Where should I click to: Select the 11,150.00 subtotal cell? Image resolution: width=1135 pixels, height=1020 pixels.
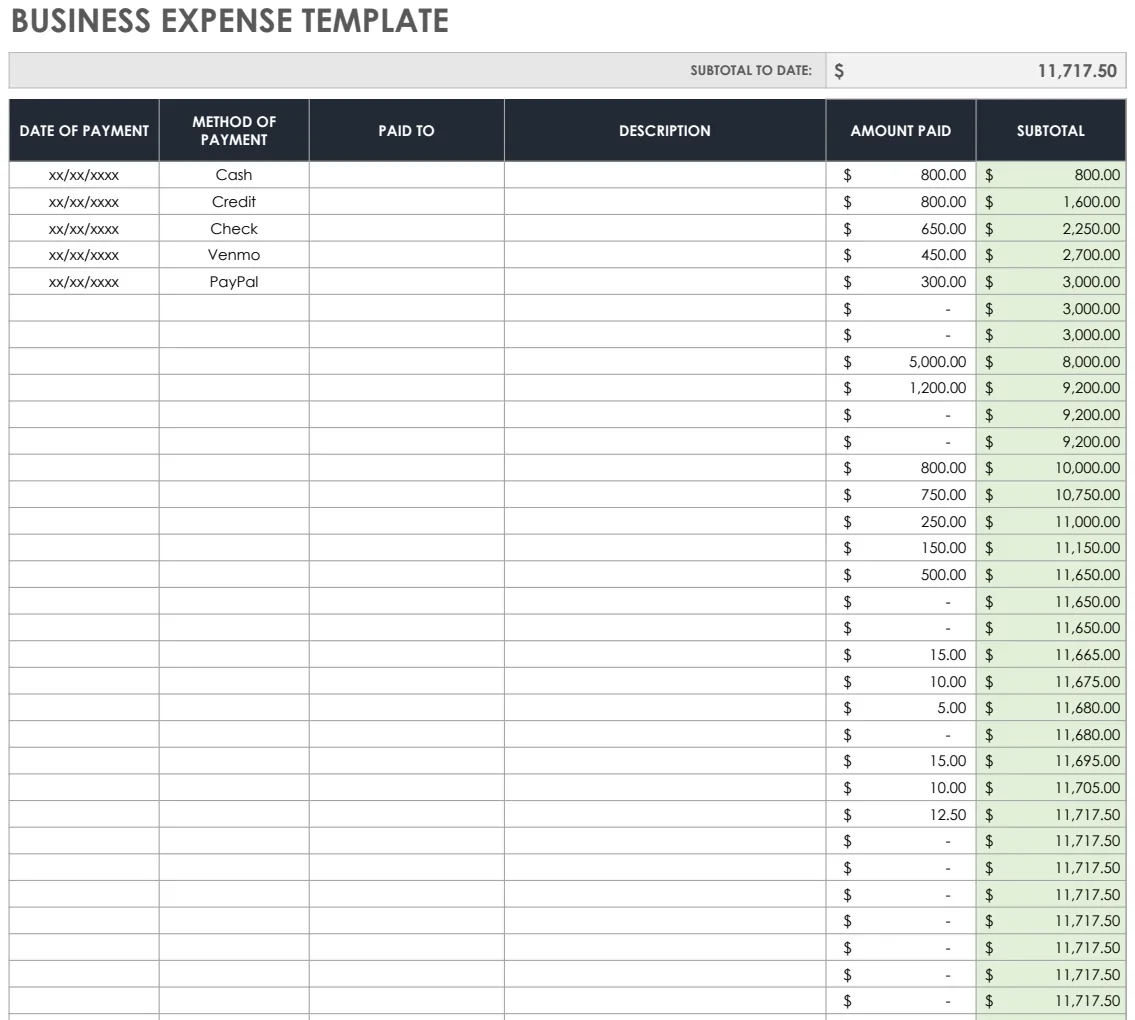[x=1050, y=548]
